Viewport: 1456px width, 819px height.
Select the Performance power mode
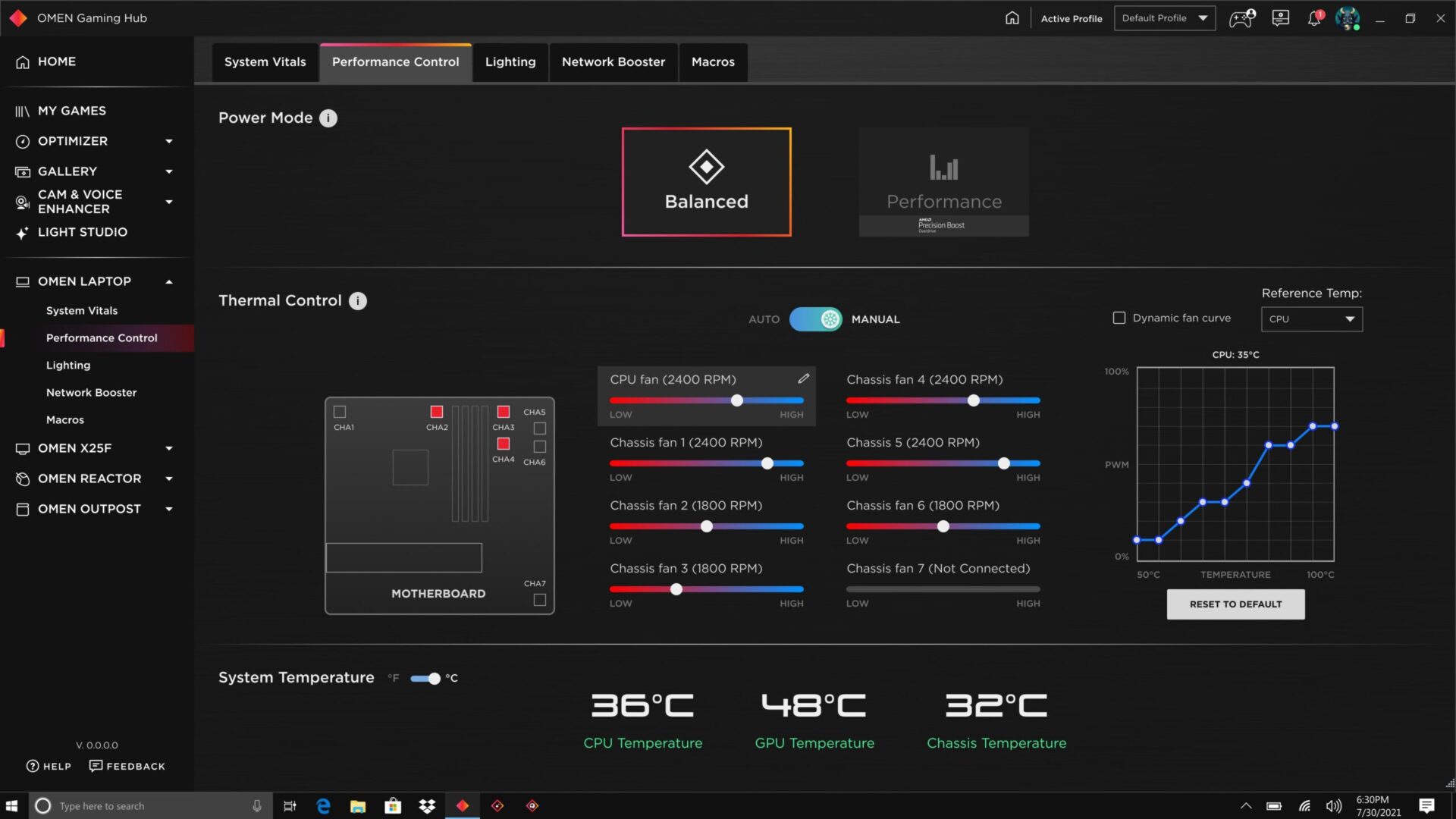(x=943, y=182)
